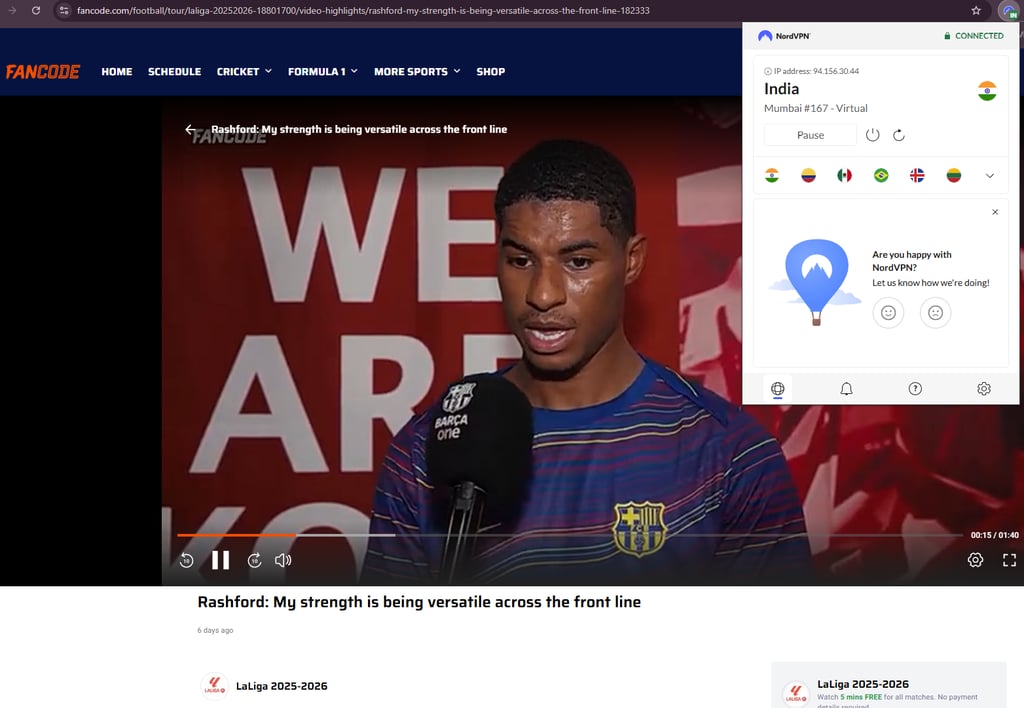Image resolution: width=1024 pixels, height=708 pixels.
Task: Open NordVPN settings gear tab
Action: tap(984, 389)
